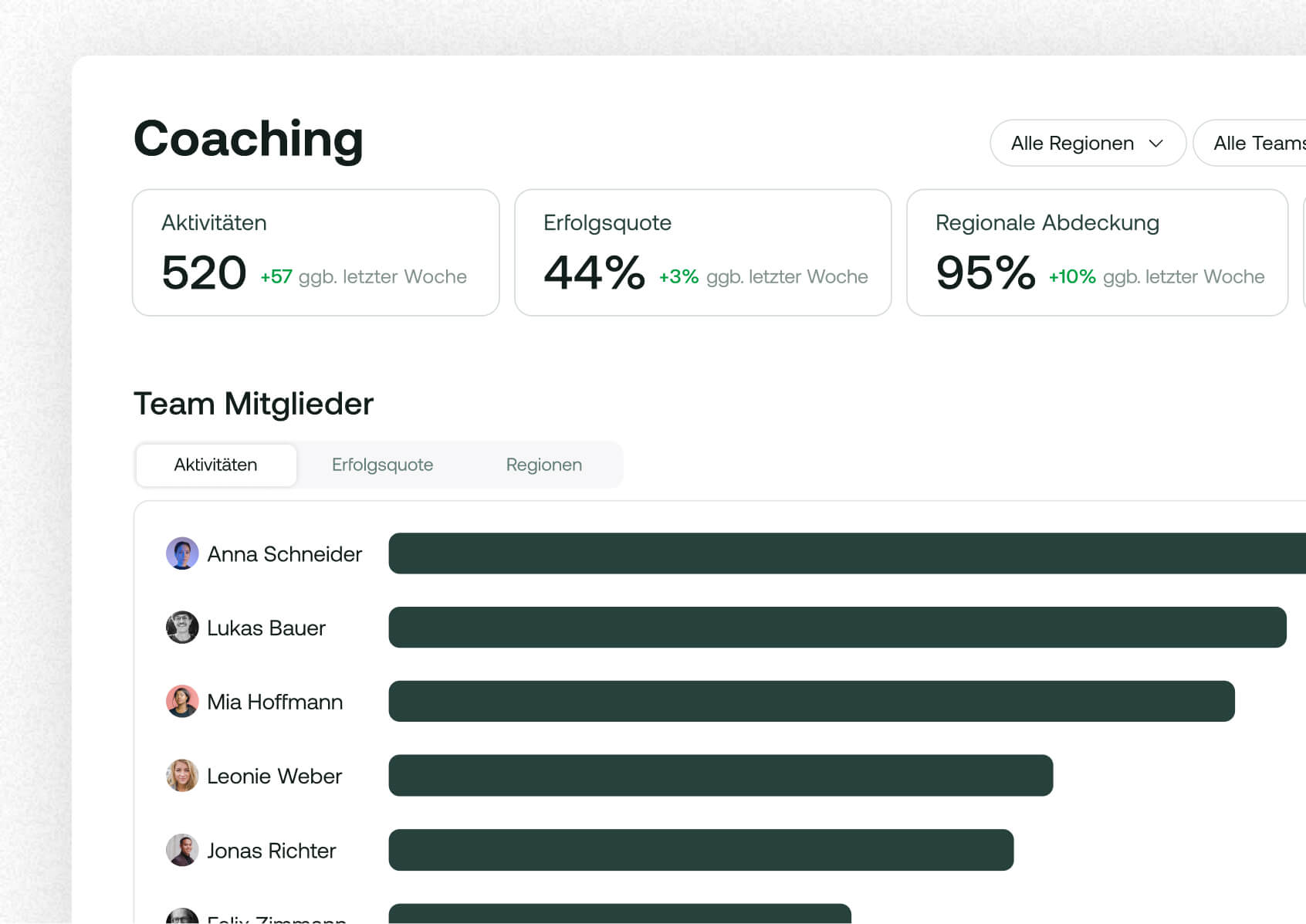Select the name Anna Schneider
The width and height of the screenshot is (1306, 924).
pos(284,554)
